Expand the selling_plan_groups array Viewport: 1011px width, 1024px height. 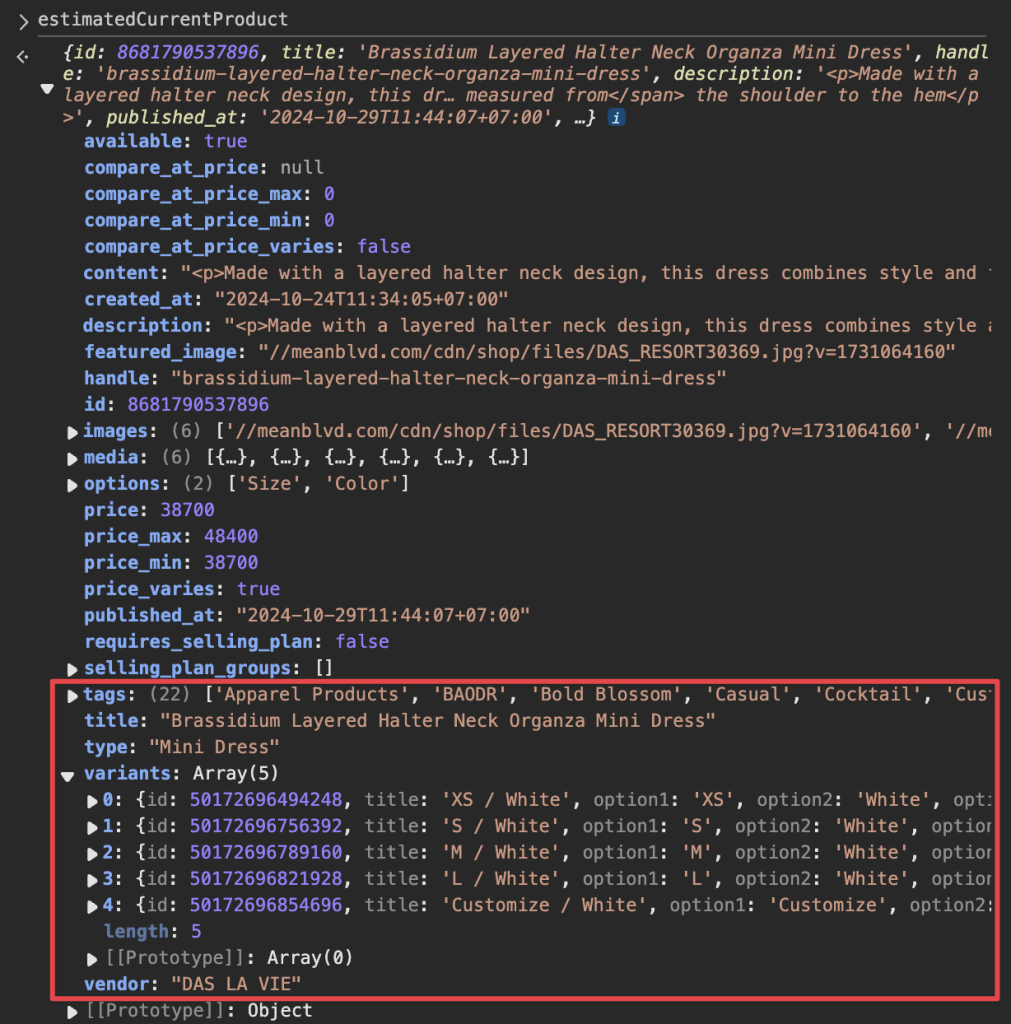coord(72,669)
